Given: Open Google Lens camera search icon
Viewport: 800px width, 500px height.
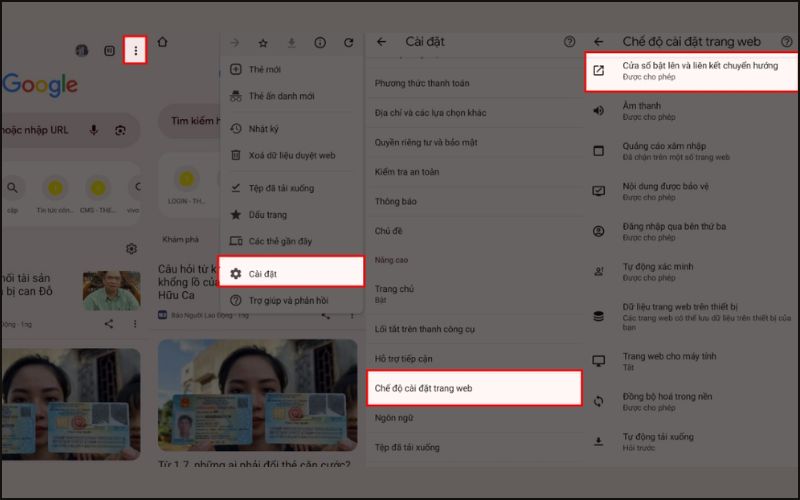Looking at the screenshot, I should [x=121, y=130].
